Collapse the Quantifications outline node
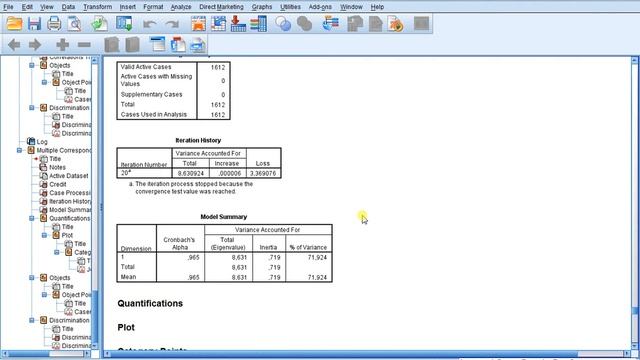 click(x=32, y=218)
